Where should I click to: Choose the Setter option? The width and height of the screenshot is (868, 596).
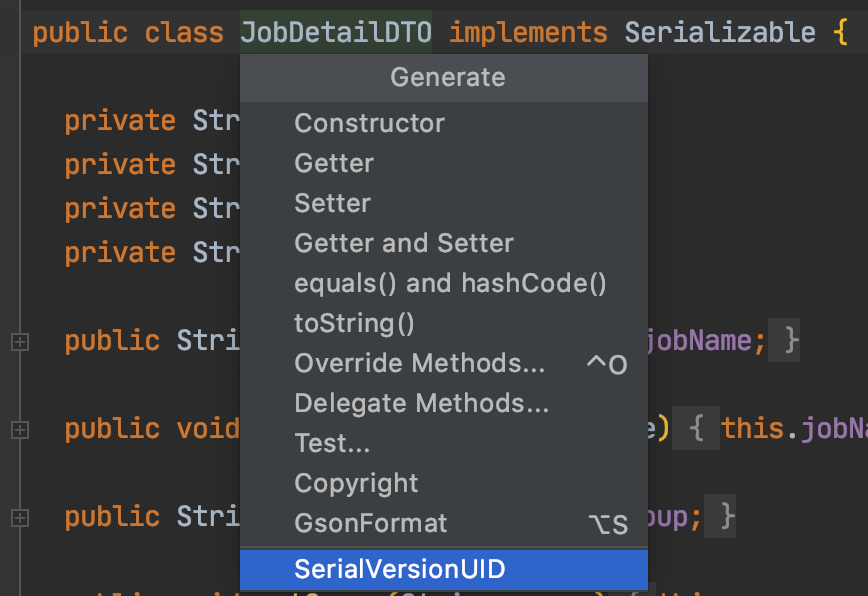tap(332, 203)
